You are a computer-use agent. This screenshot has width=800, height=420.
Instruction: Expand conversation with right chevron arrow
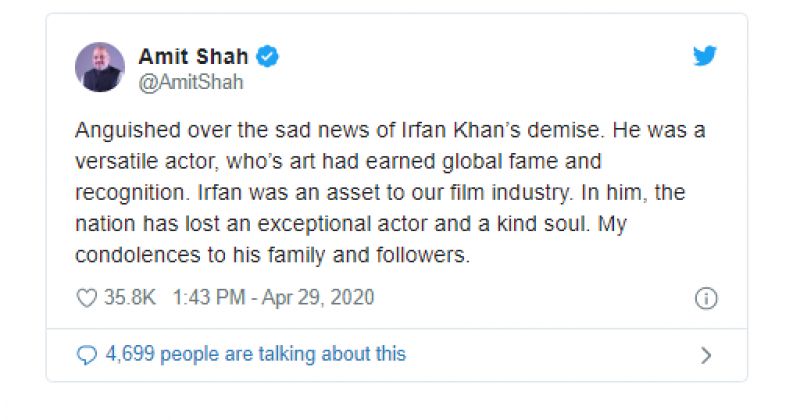[706, 354]
